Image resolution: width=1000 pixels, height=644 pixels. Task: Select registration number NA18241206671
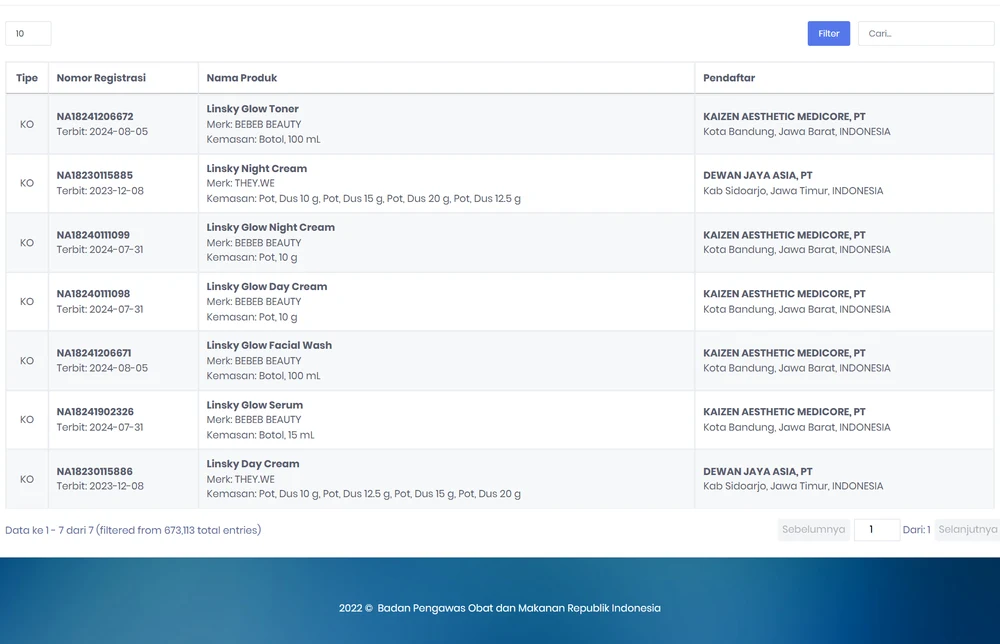point(94,353)
